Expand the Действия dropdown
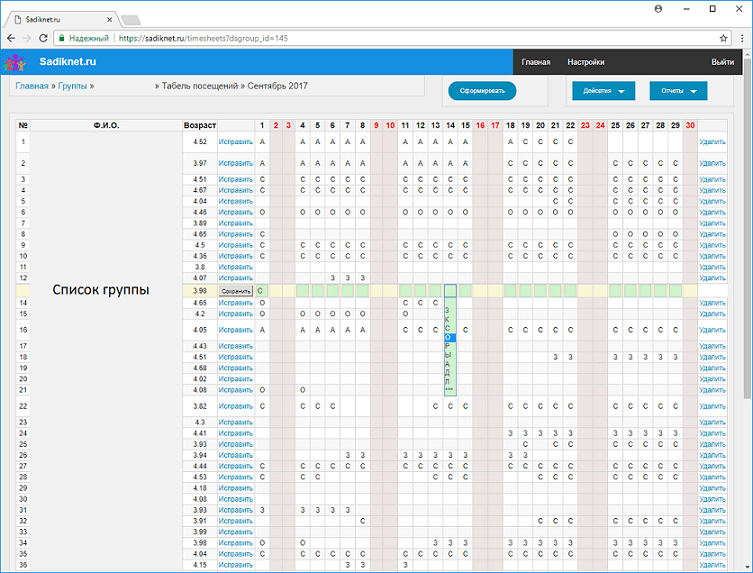Screen dimensions: 753x573 click(603, 91)
